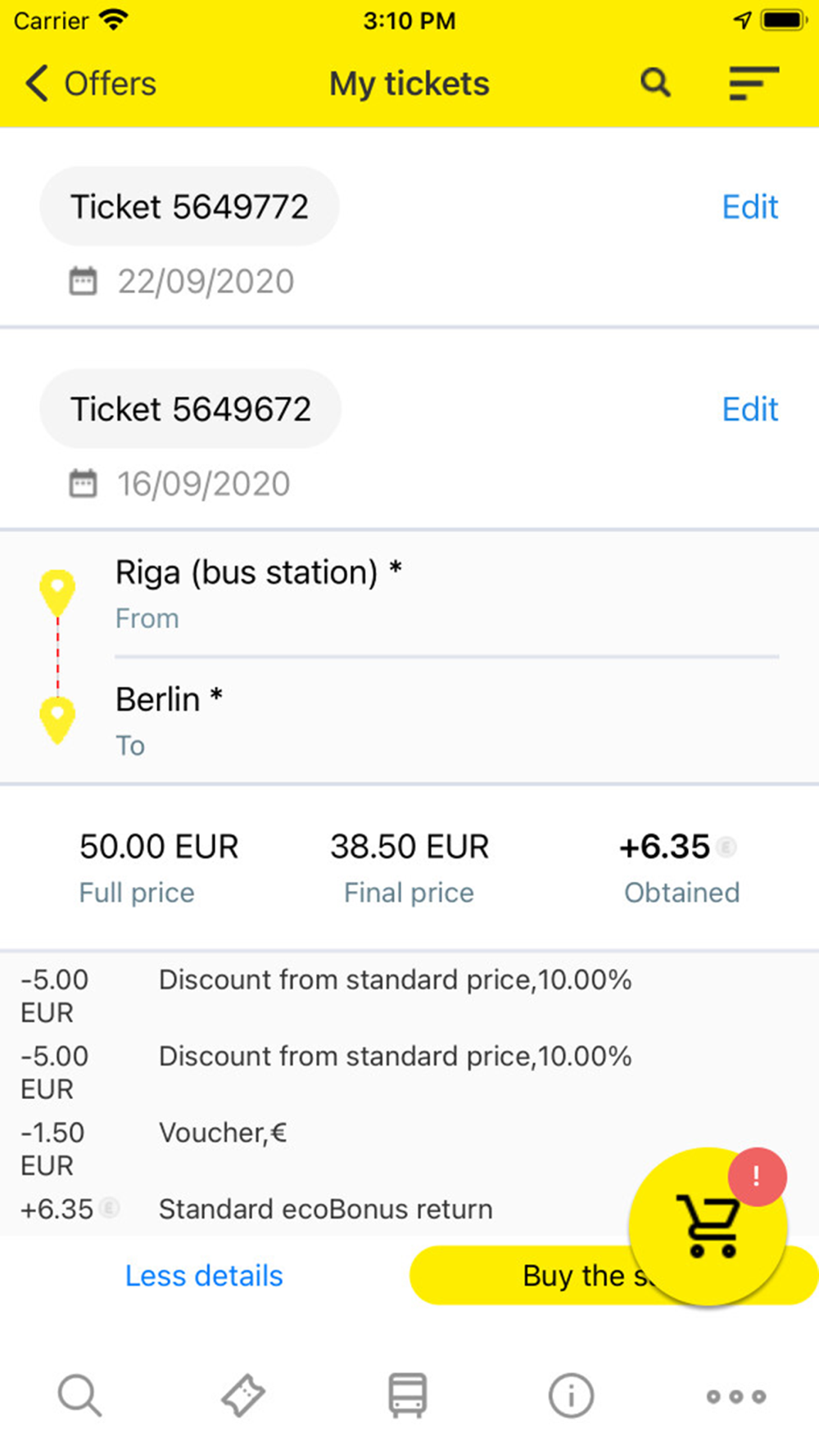Collapse with Less details link
The image size is (819, 1456).
tap(204, 1276)
